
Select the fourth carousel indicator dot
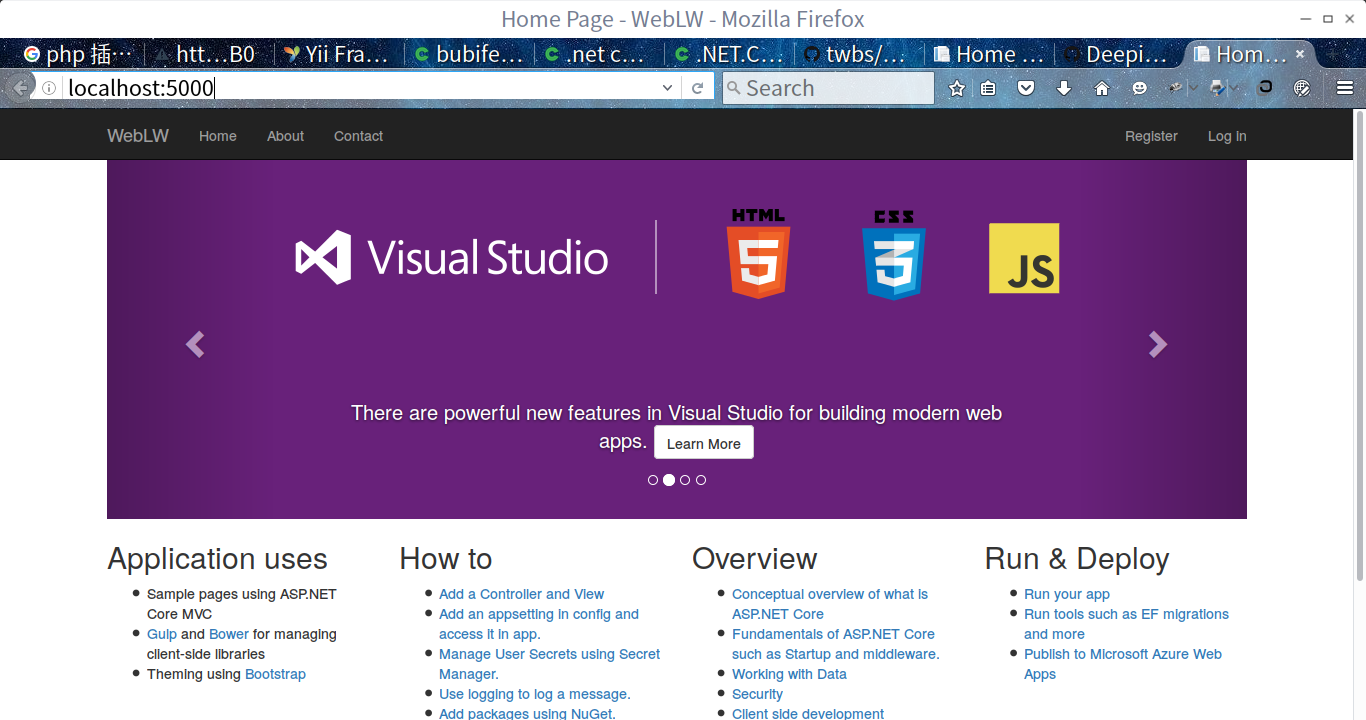701,480
